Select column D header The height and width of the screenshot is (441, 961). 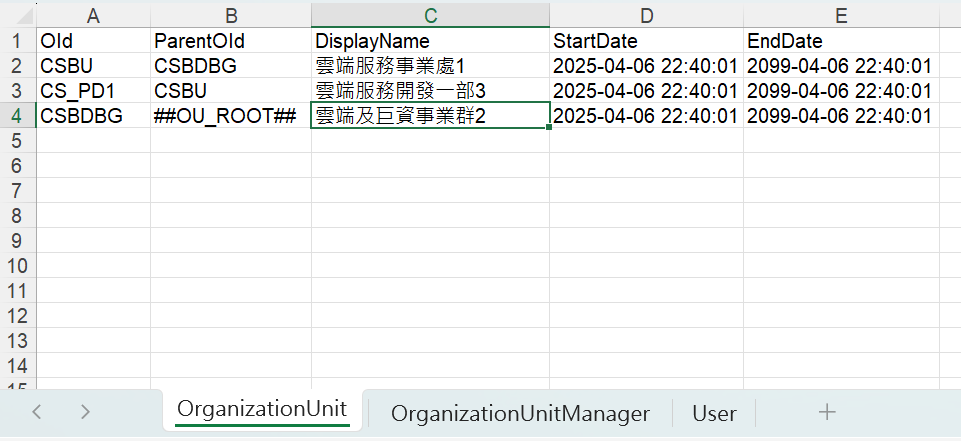tap(646, 15)
